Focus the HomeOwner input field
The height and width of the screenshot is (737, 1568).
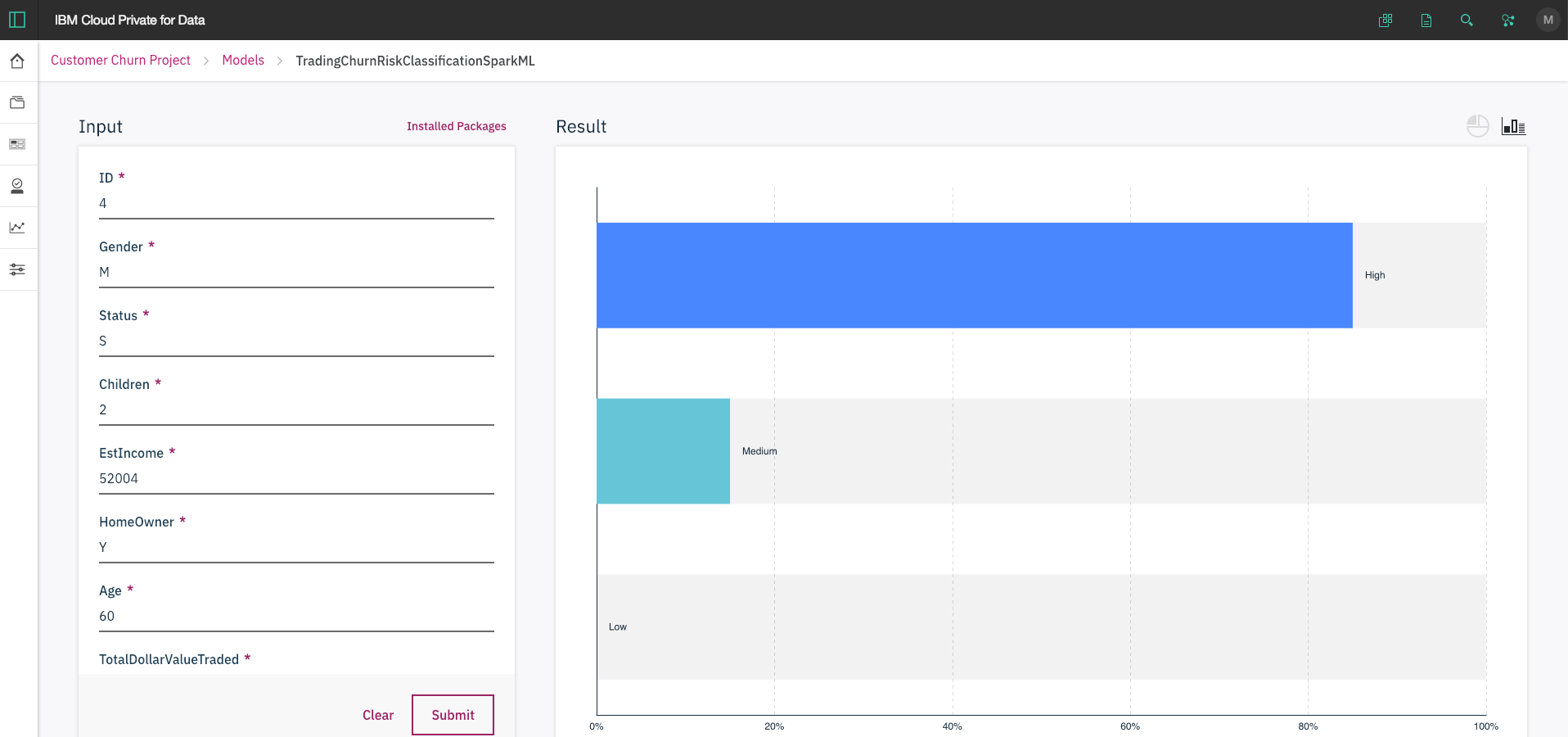click(x=296, y=548)
